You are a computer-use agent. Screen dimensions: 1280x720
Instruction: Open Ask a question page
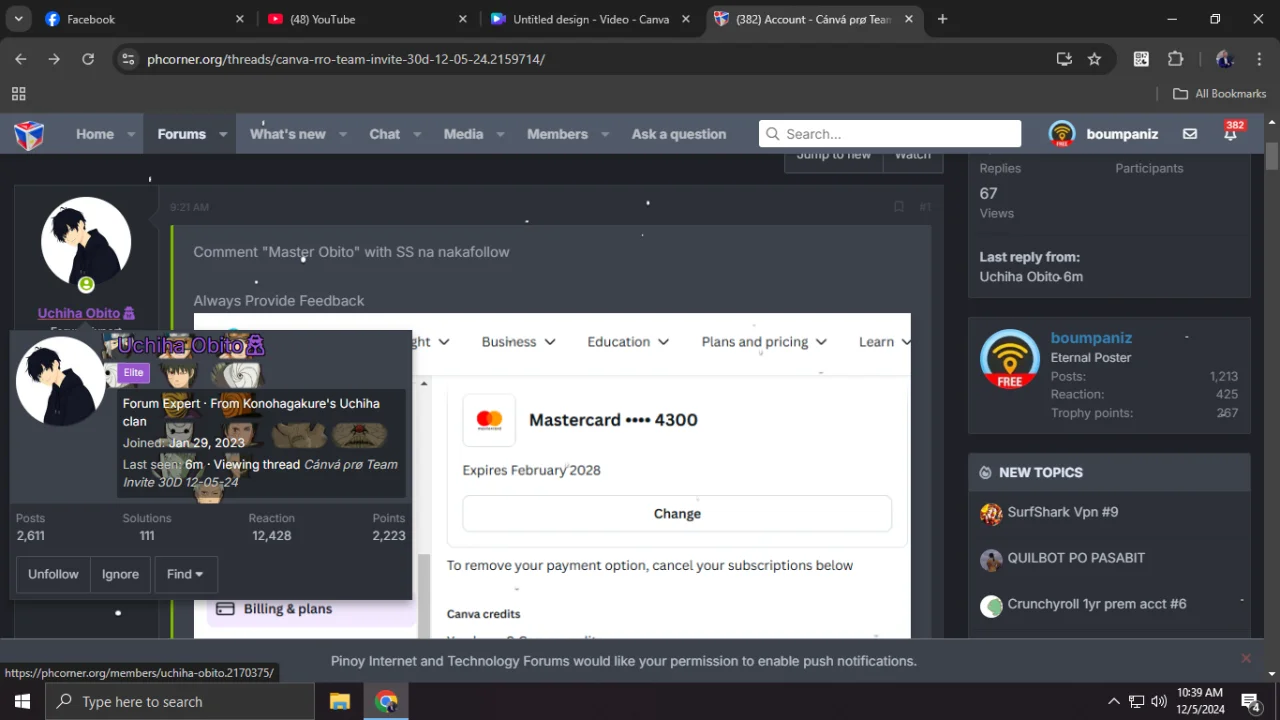point(679,134)
